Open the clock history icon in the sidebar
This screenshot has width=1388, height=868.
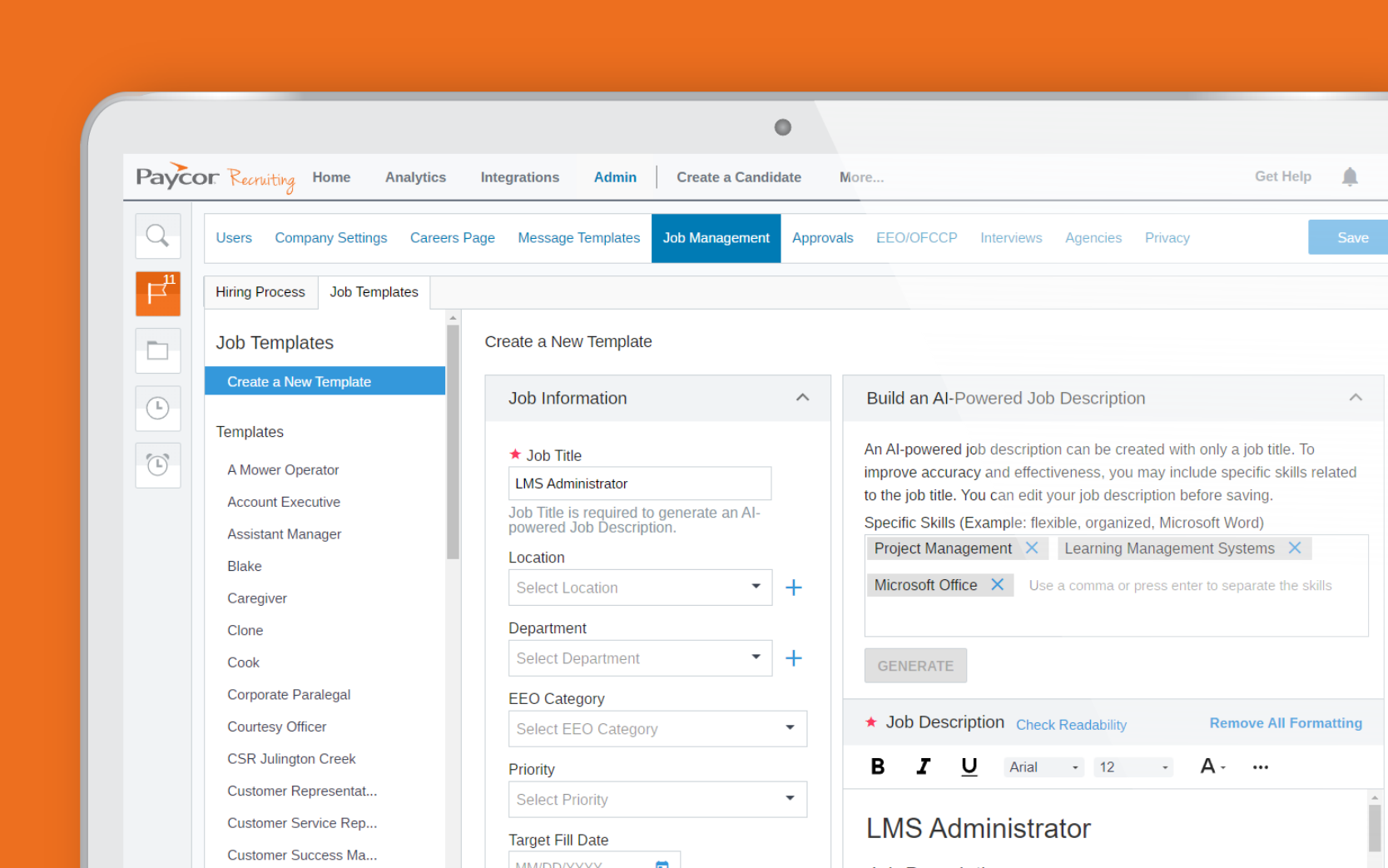pyautogui.click(x=158, y=408)
